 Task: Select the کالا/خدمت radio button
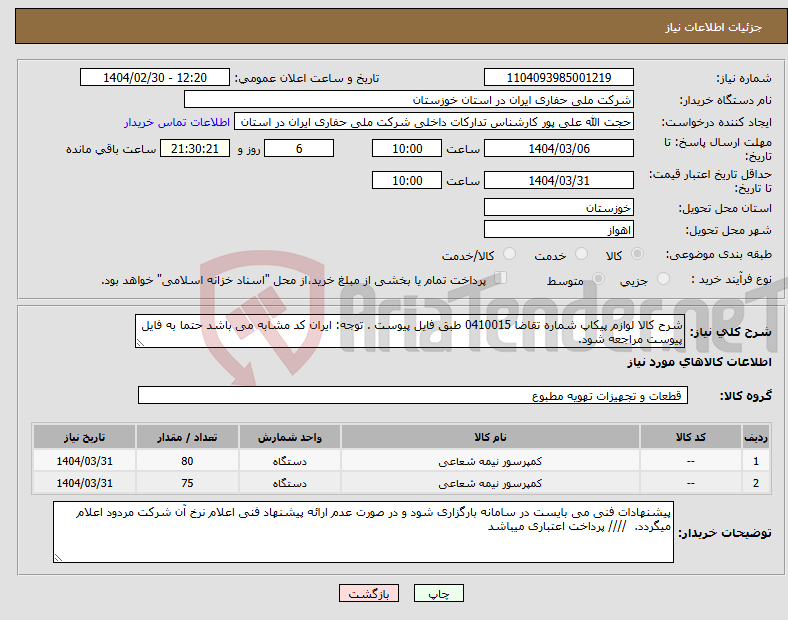click(510, 254)
